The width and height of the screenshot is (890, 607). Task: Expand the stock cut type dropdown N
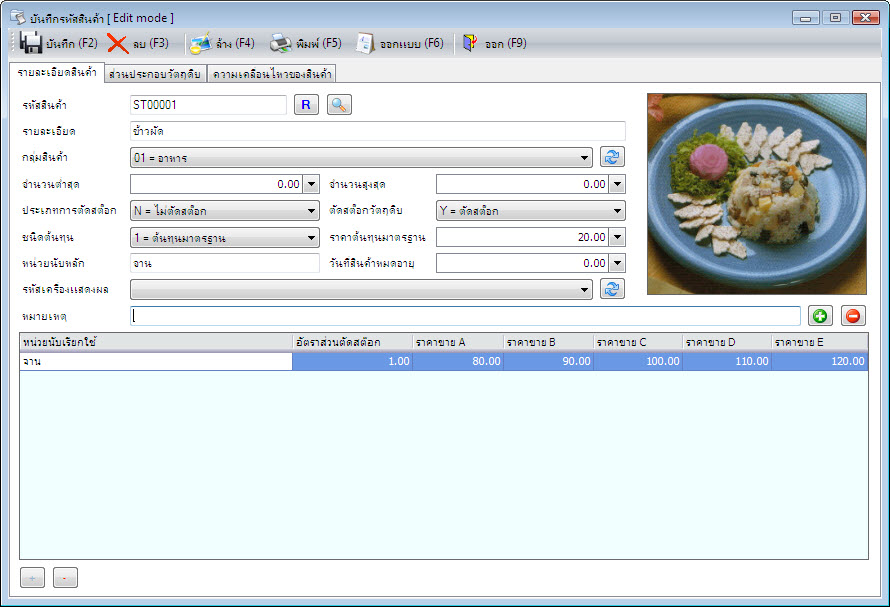(225, 211)
